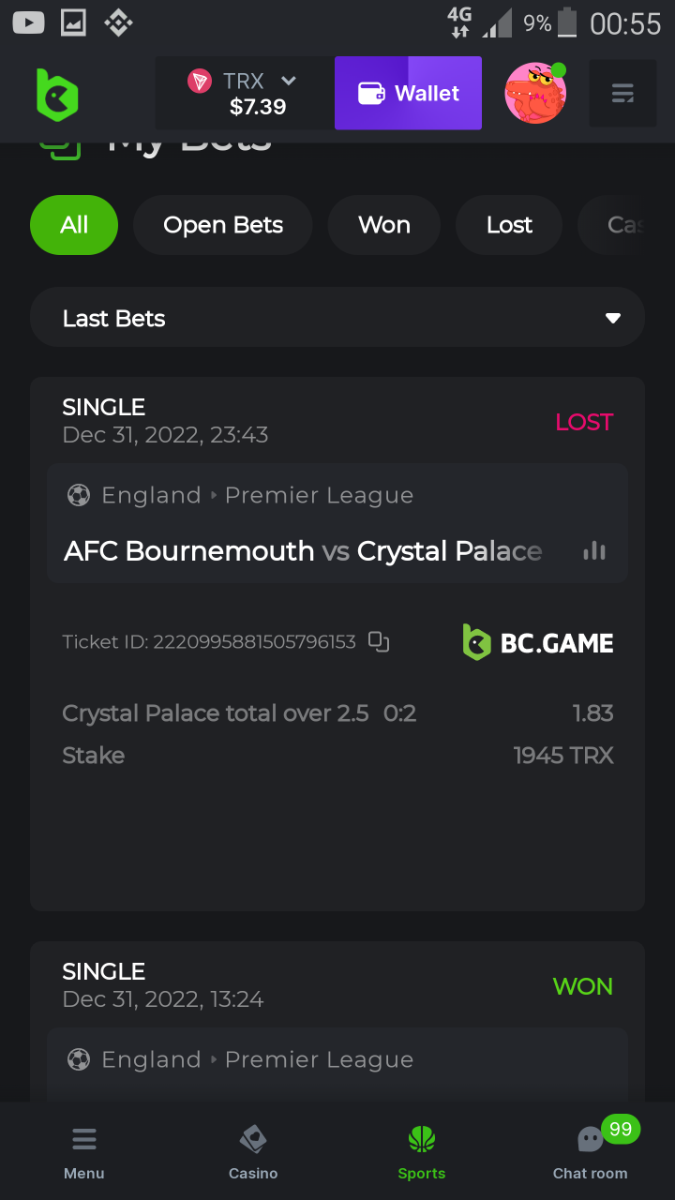This screenshot has width=675, height=1200.
Task: Click the user avatar profile picture
Action: tap(535, 93)
